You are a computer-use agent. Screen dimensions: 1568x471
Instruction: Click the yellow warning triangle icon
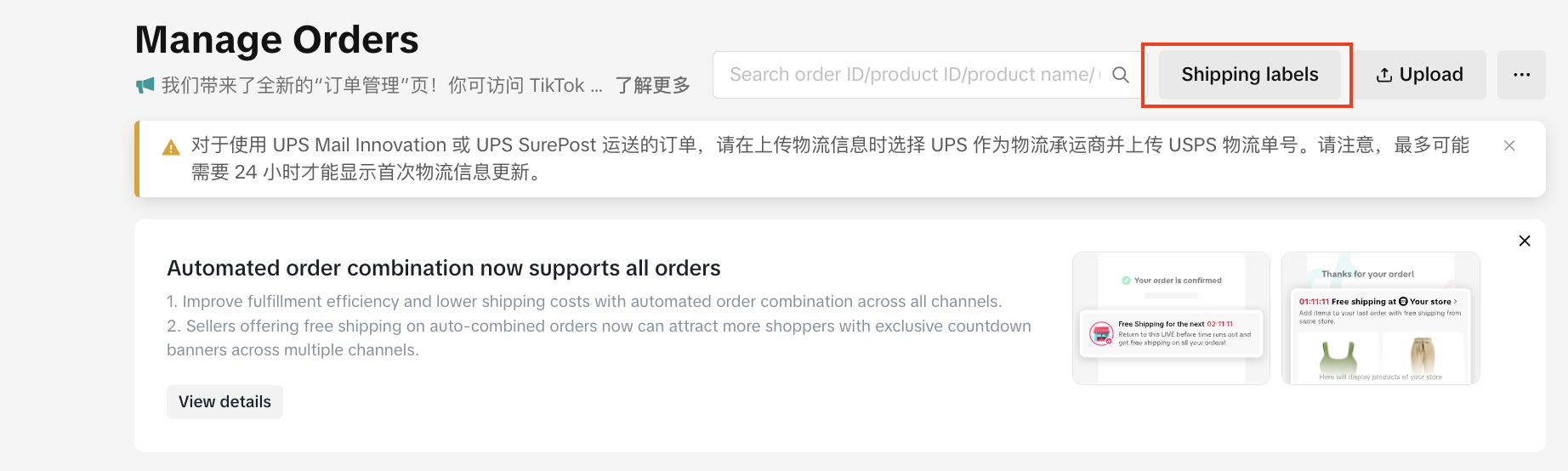point(171,148)
